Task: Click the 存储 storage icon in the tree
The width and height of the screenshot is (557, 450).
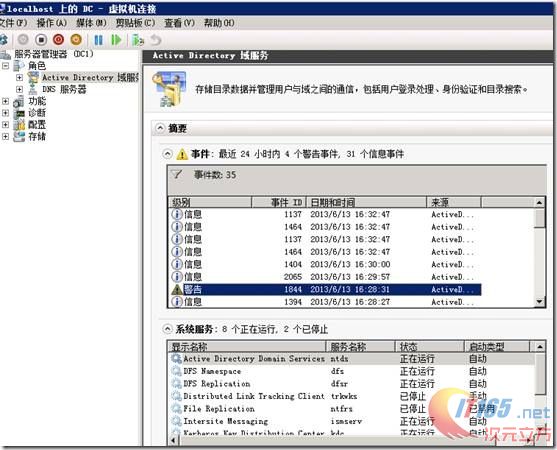Action: [x=19, y=137]
